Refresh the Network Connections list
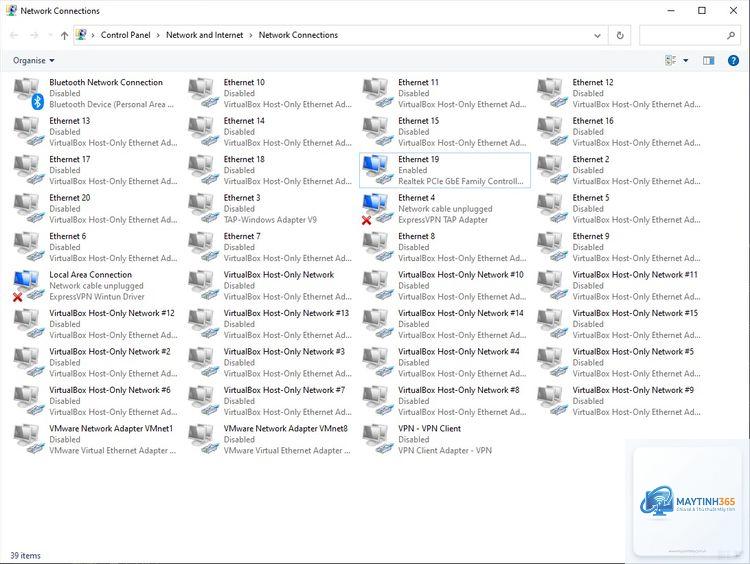Screen dimensions: 750x564 (620, 35)
